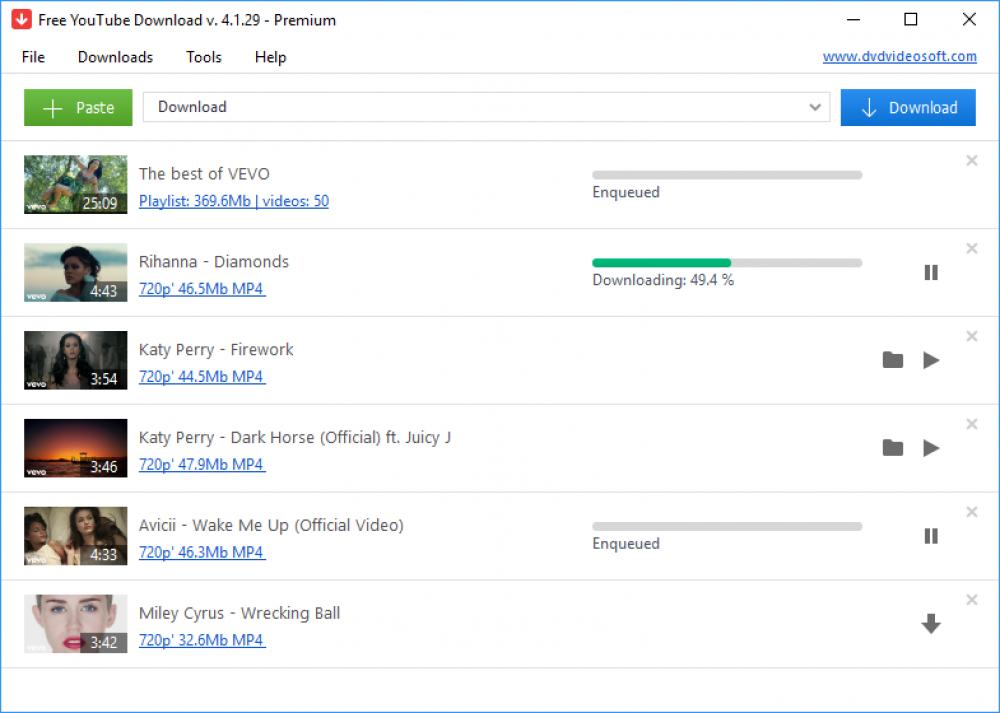
Task: Dismiss Miley Cyrus - Wrecking Ball entry
Action: click(971, 600)
